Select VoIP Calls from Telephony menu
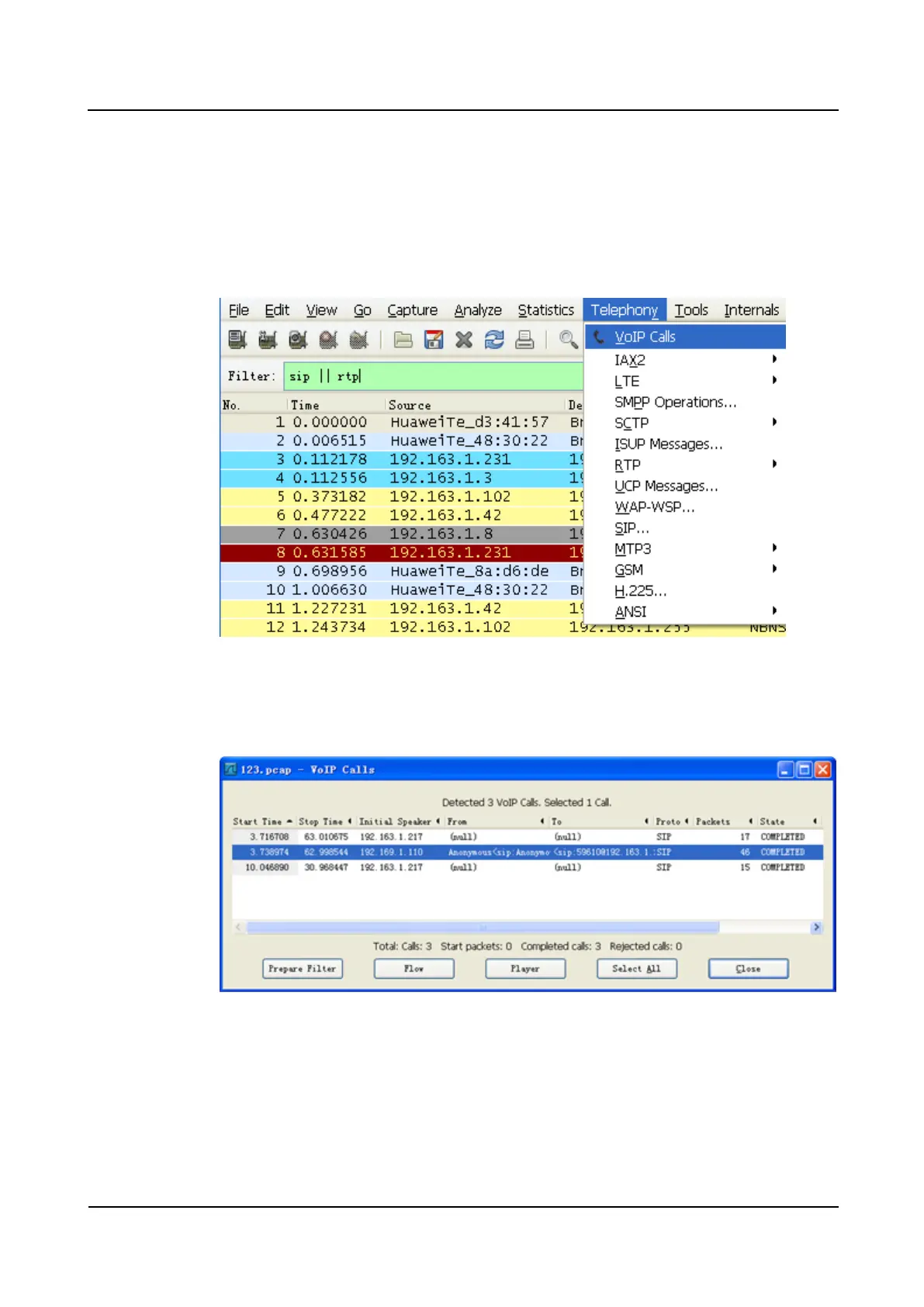 click(686, 337)
